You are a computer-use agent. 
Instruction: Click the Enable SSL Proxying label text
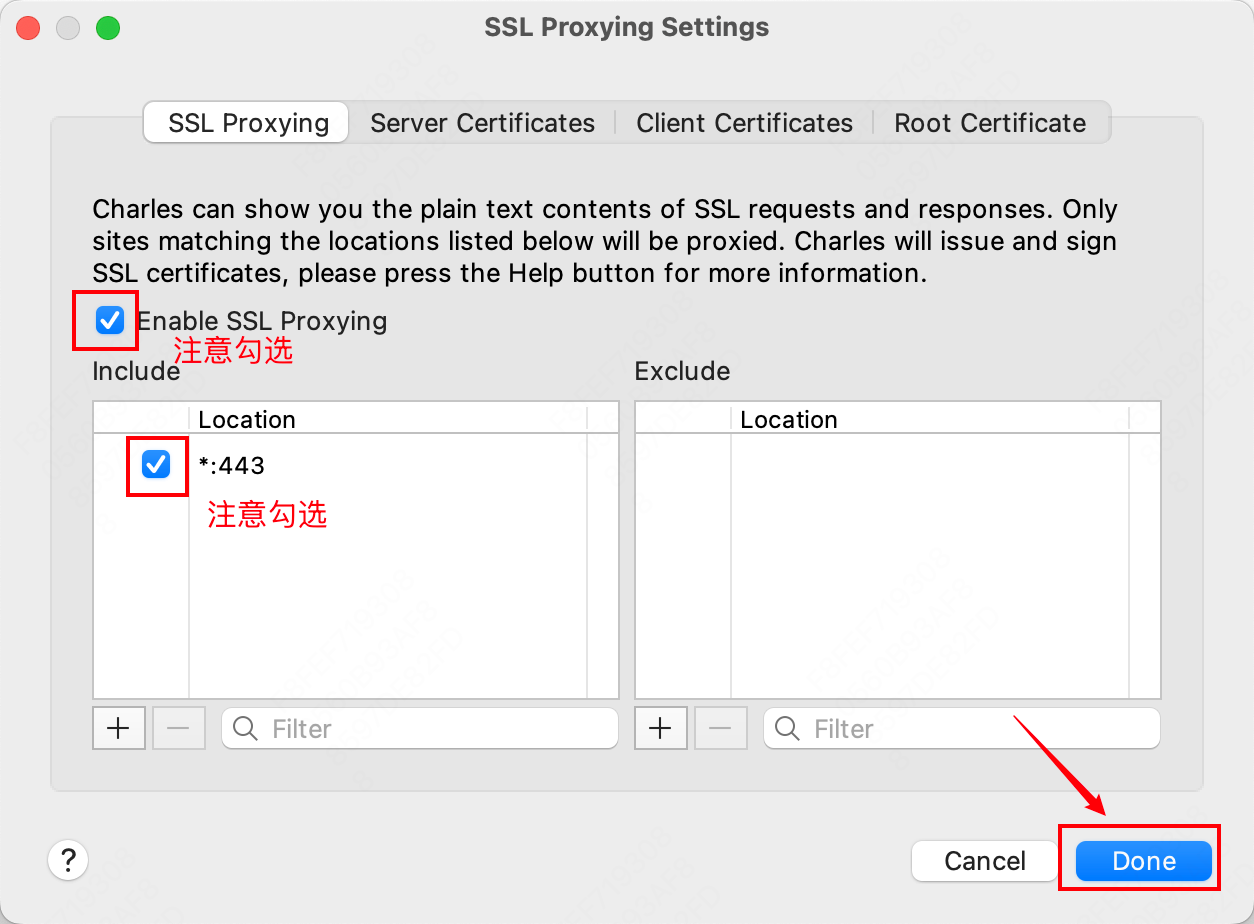click(x=262, y=321)
